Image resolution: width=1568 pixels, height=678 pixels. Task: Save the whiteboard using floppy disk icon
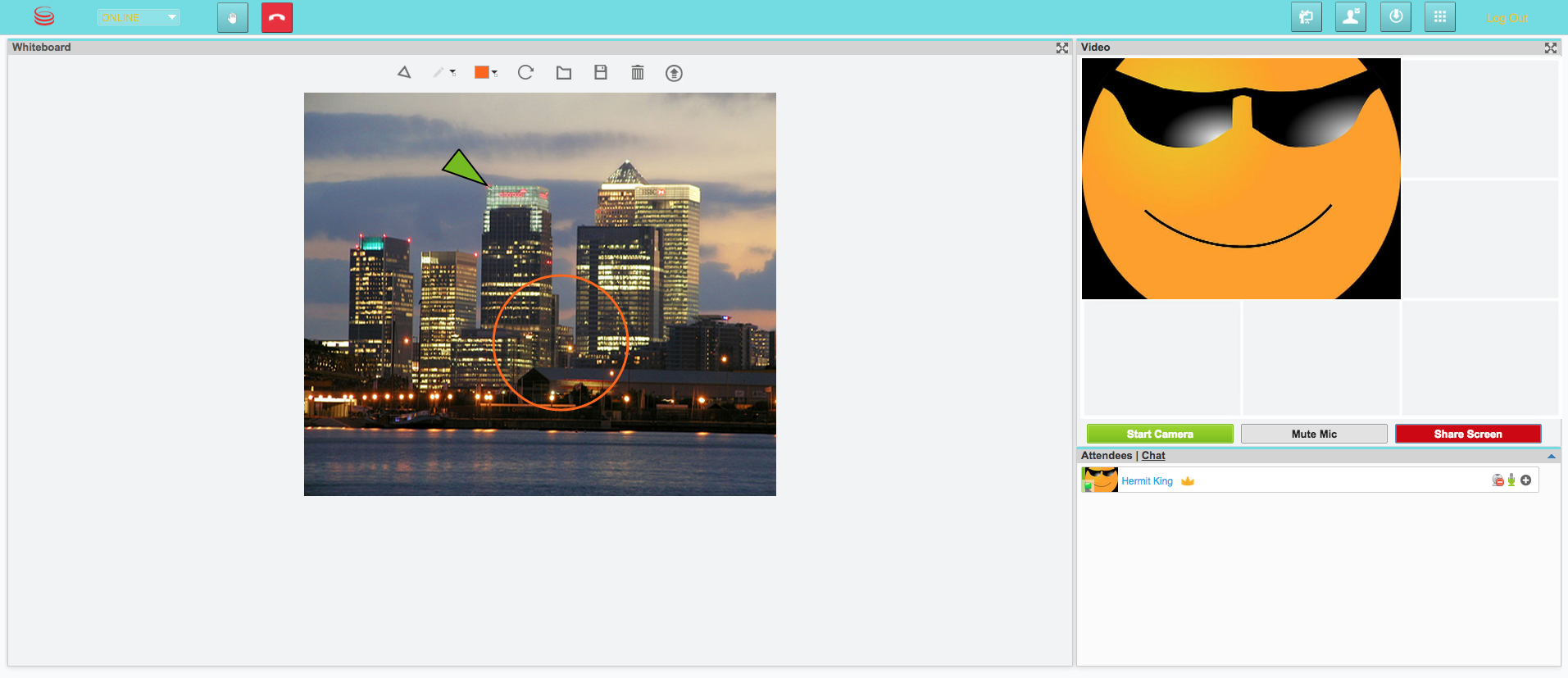(x=601, y=72)
